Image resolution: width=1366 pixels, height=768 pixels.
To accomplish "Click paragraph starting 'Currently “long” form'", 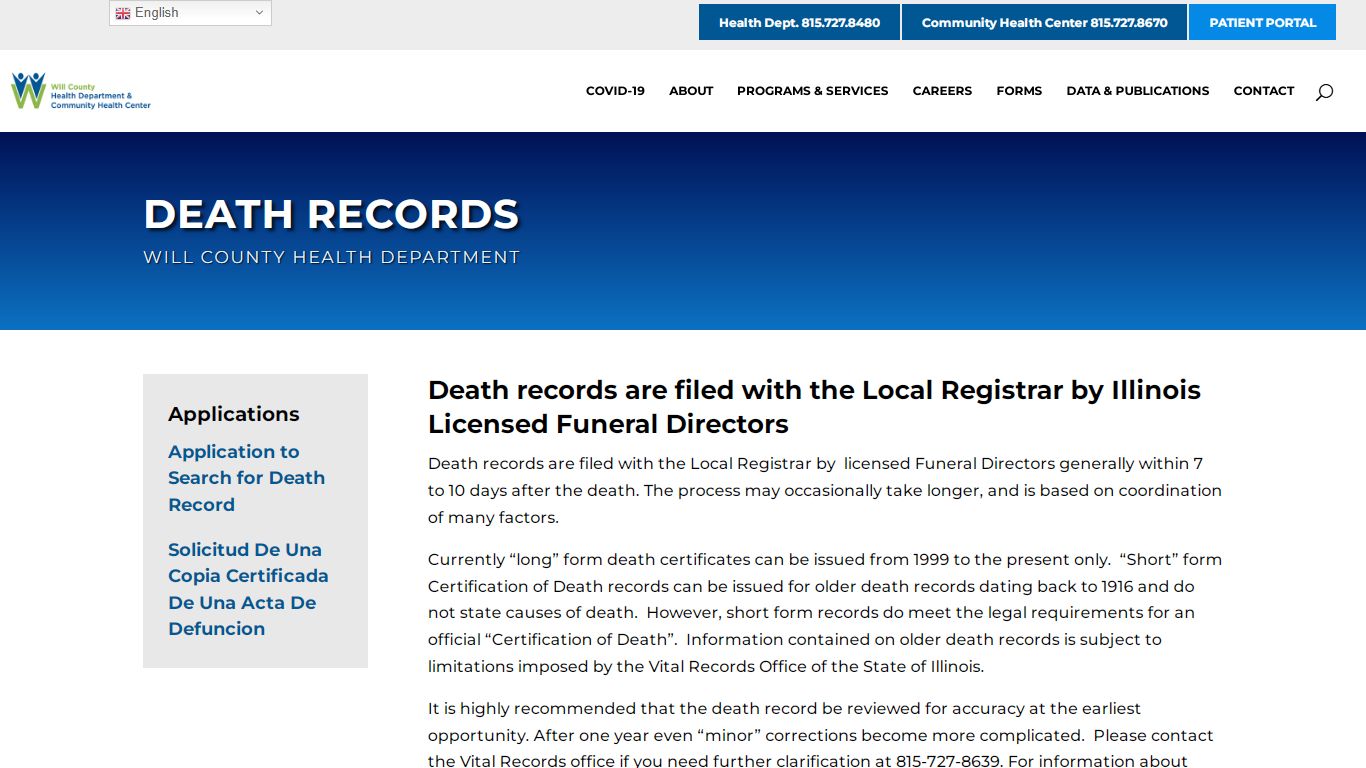I will pos(825,613).
